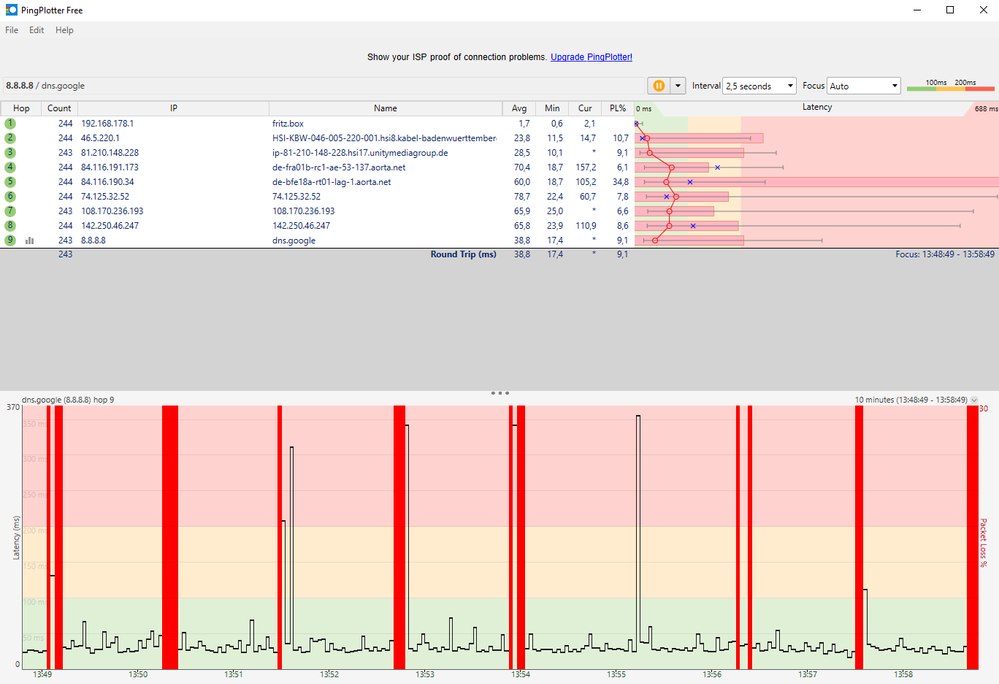Pause tracing with the orange pause button
Screen dimensions: 999x684
(x=659, y=85)
